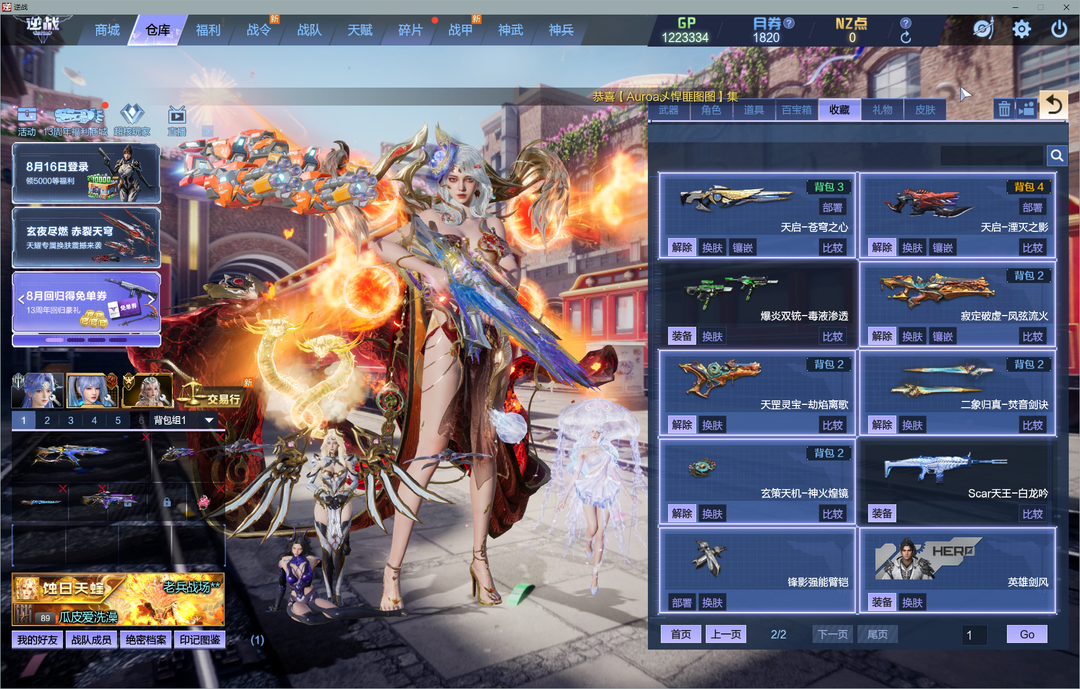Open 战队成员 team members

point(92,640)
